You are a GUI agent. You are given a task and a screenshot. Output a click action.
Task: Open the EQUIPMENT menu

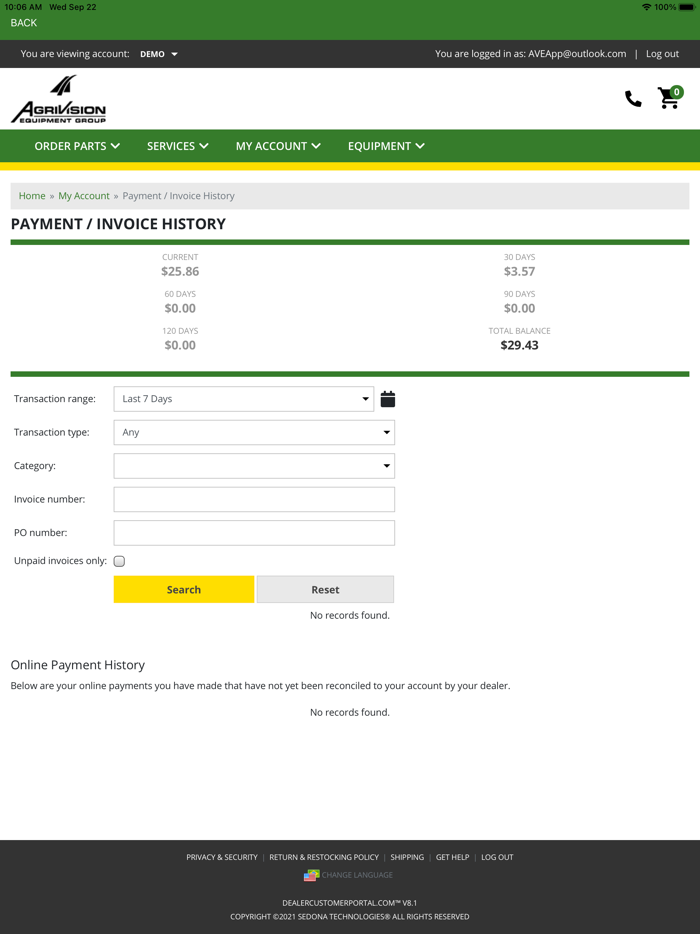click(386, 146)
